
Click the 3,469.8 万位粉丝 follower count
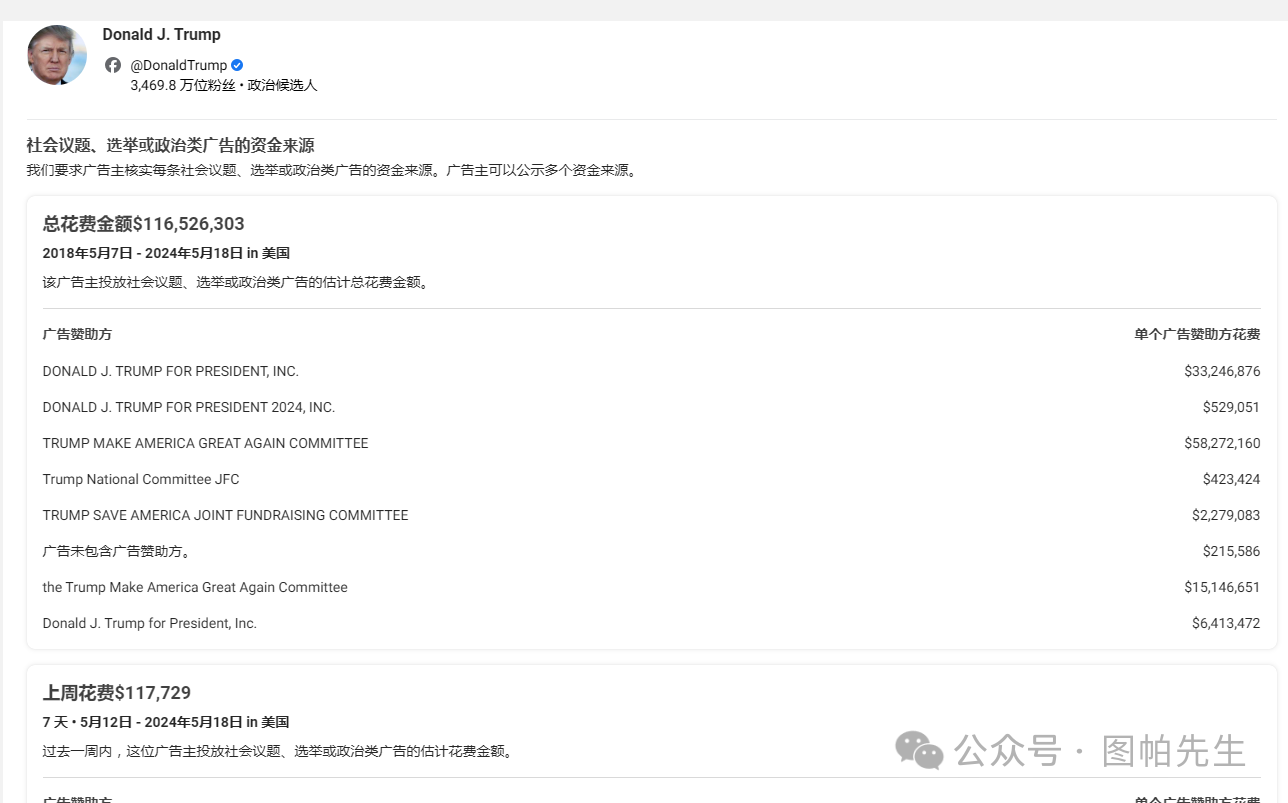coord(183,85)
